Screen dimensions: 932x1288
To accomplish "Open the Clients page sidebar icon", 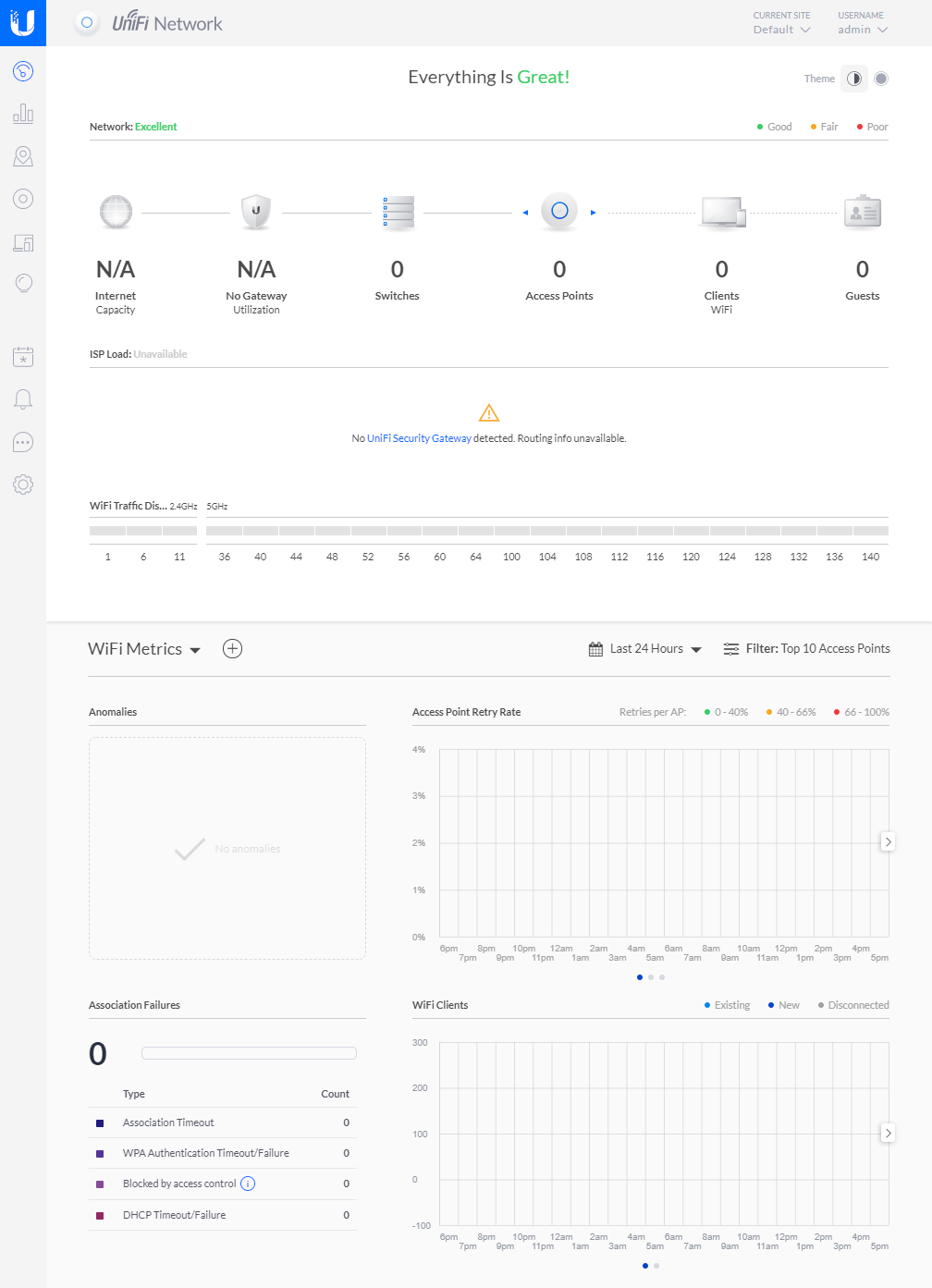I will [x=23, y=242].
